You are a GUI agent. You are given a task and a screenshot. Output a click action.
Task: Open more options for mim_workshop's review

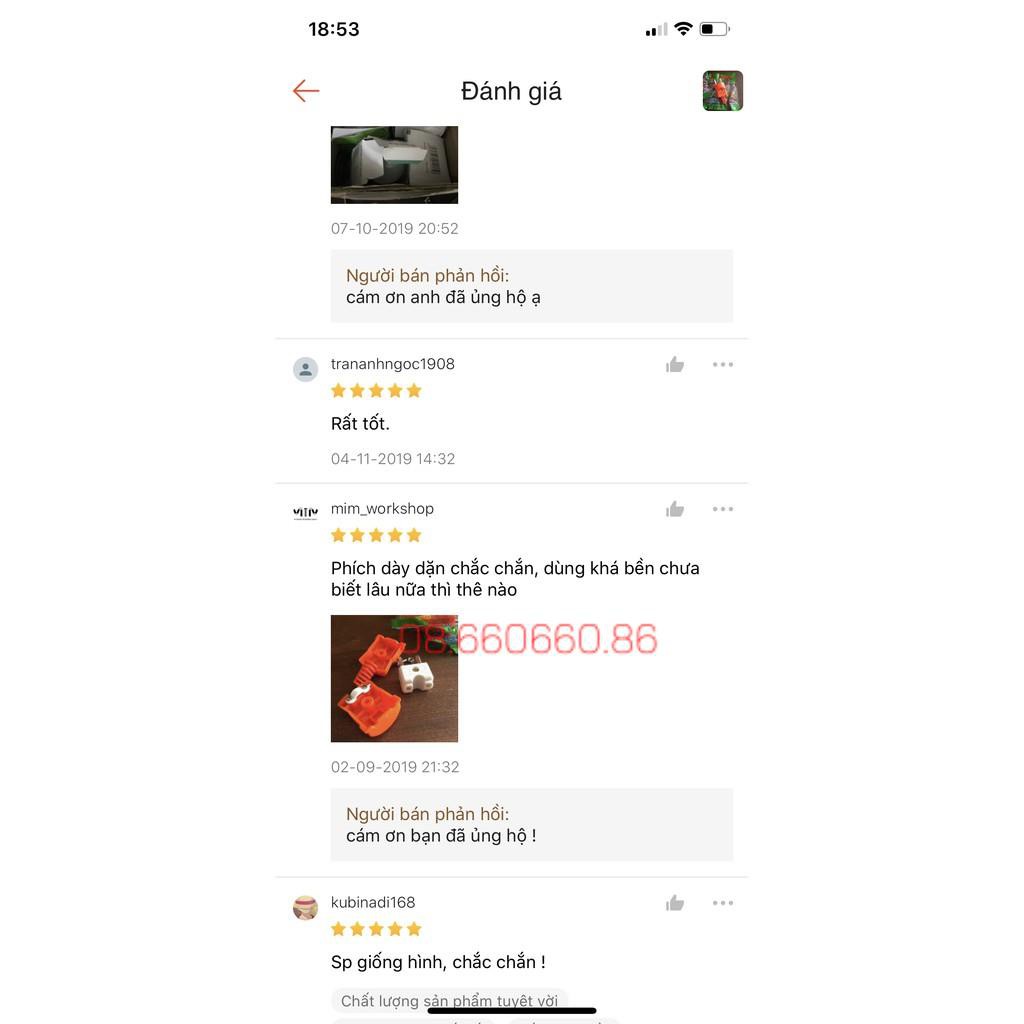pyautogui.click(x=723, y=509)
